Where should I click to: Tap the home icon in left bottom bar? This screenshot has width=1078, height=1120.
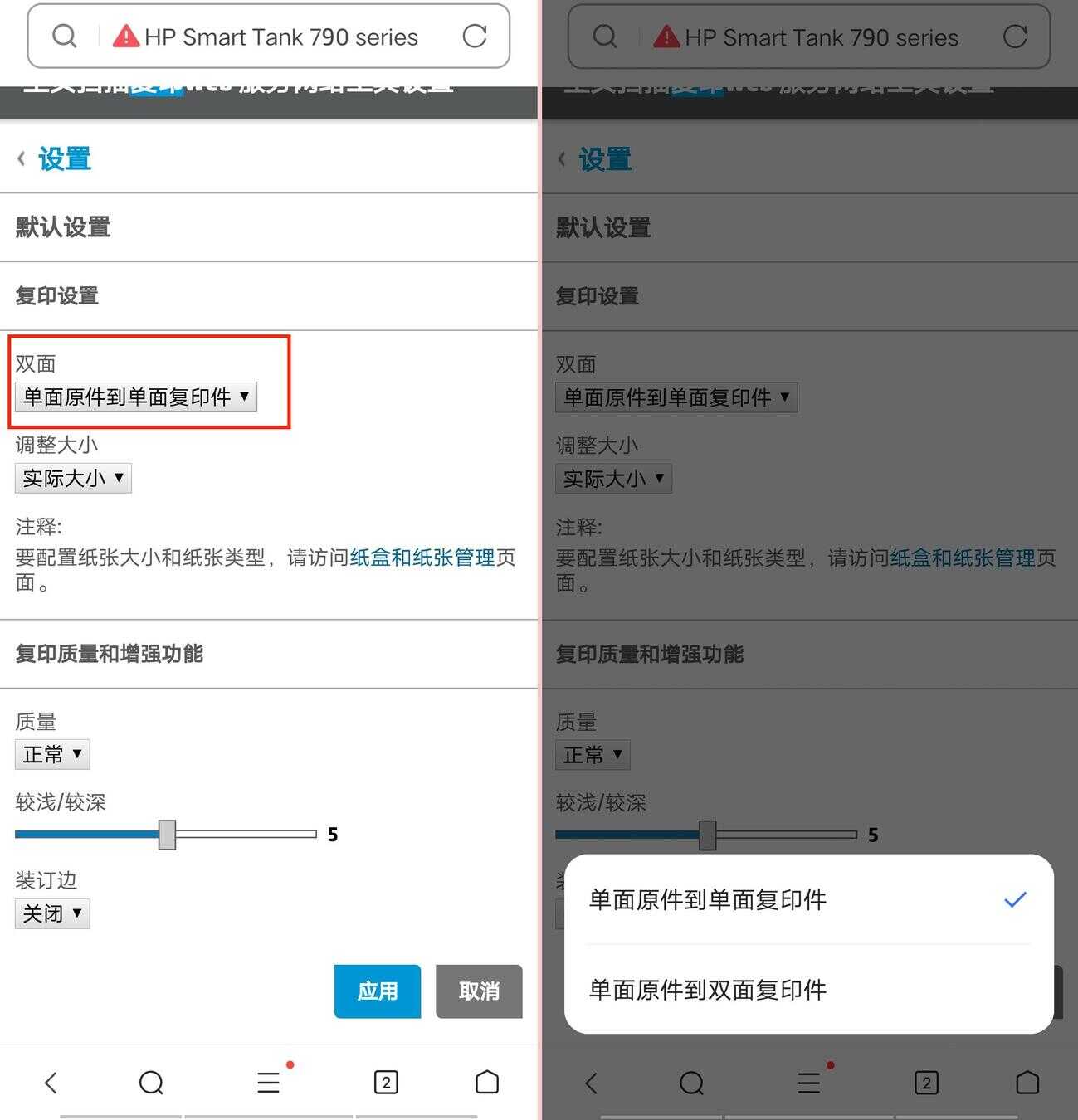pyautogui.click(x=487, y=1082)
